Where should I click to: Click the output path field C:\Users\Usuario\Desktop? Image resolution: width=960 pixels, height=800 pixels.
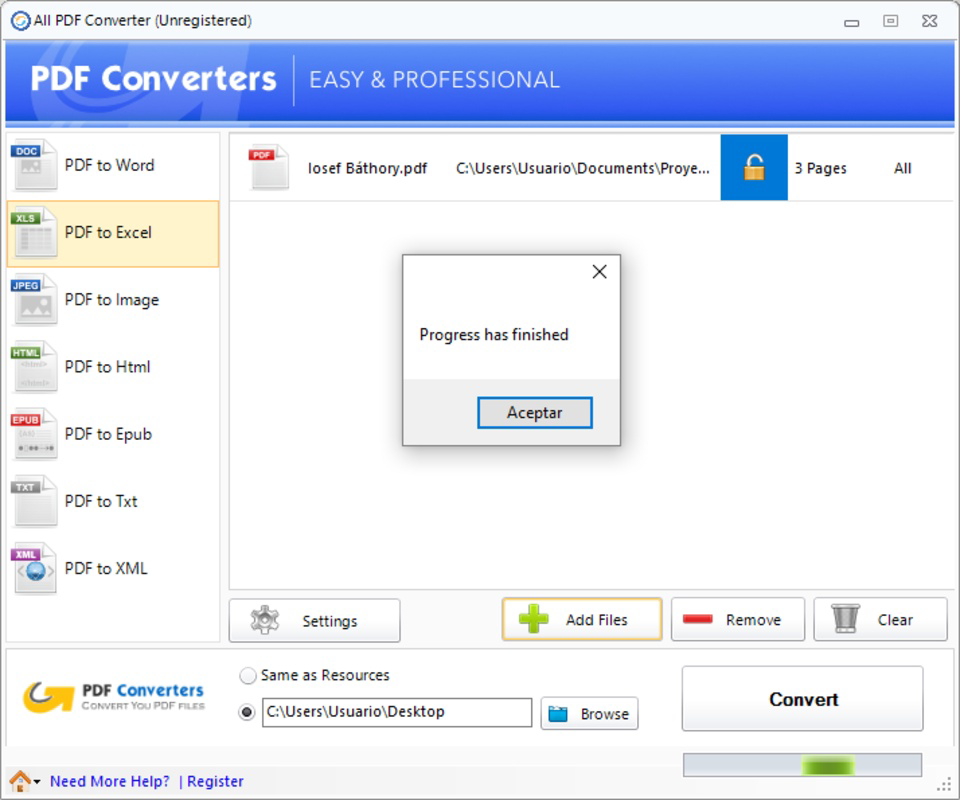click(x=397, y=712)
